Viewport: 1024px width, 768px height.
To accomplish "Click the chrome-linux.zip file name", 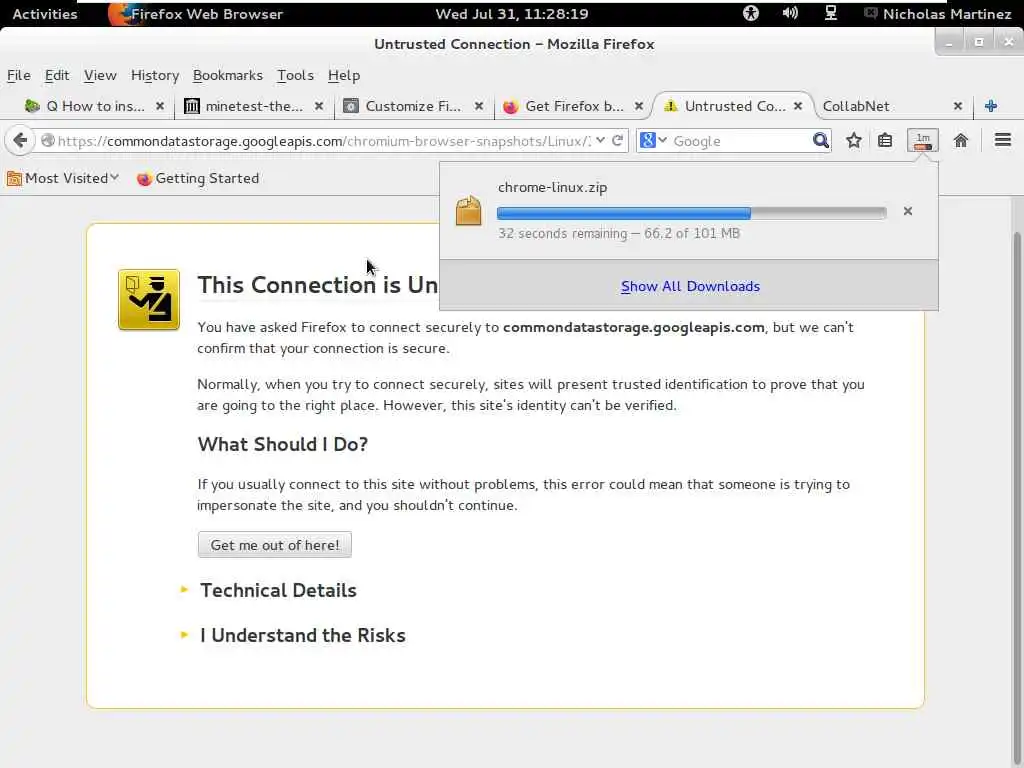I will click(552, 187).
